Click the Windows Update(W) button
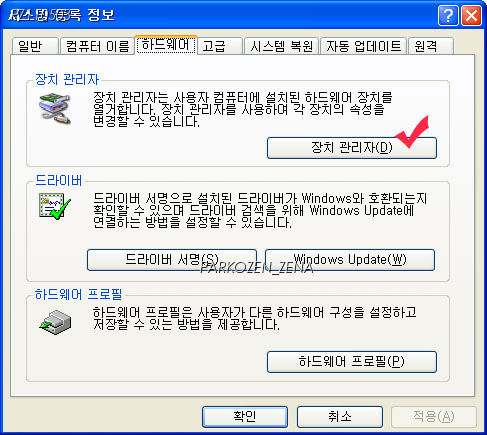Viewport: 487px width, 435px height. click(x=350, y=260)
